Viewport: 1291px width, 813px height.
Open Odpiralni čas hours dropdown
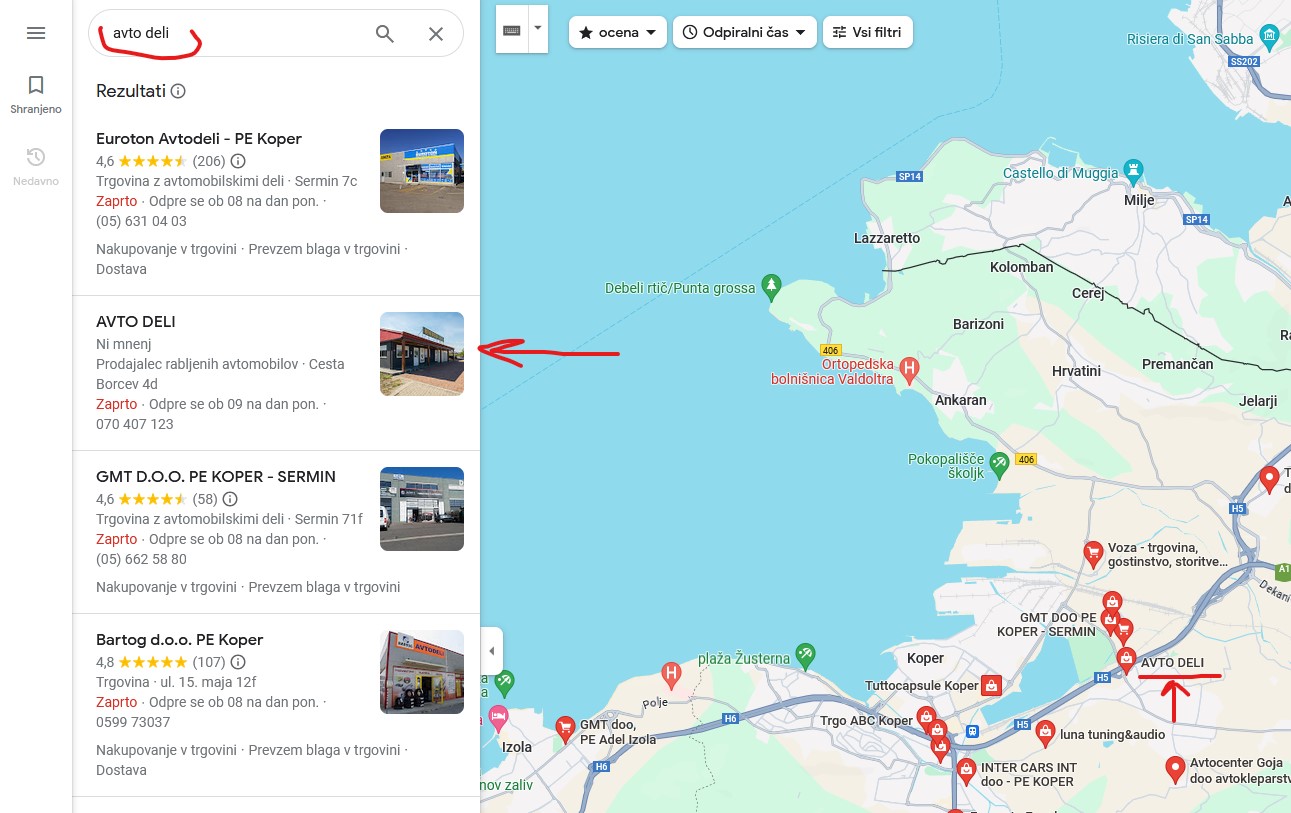click(744, 32)
